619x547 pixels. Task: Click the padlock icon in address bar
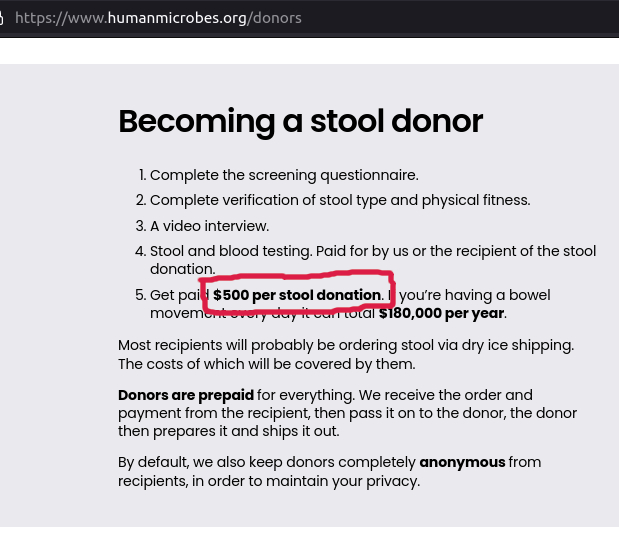tap(1, 18)
